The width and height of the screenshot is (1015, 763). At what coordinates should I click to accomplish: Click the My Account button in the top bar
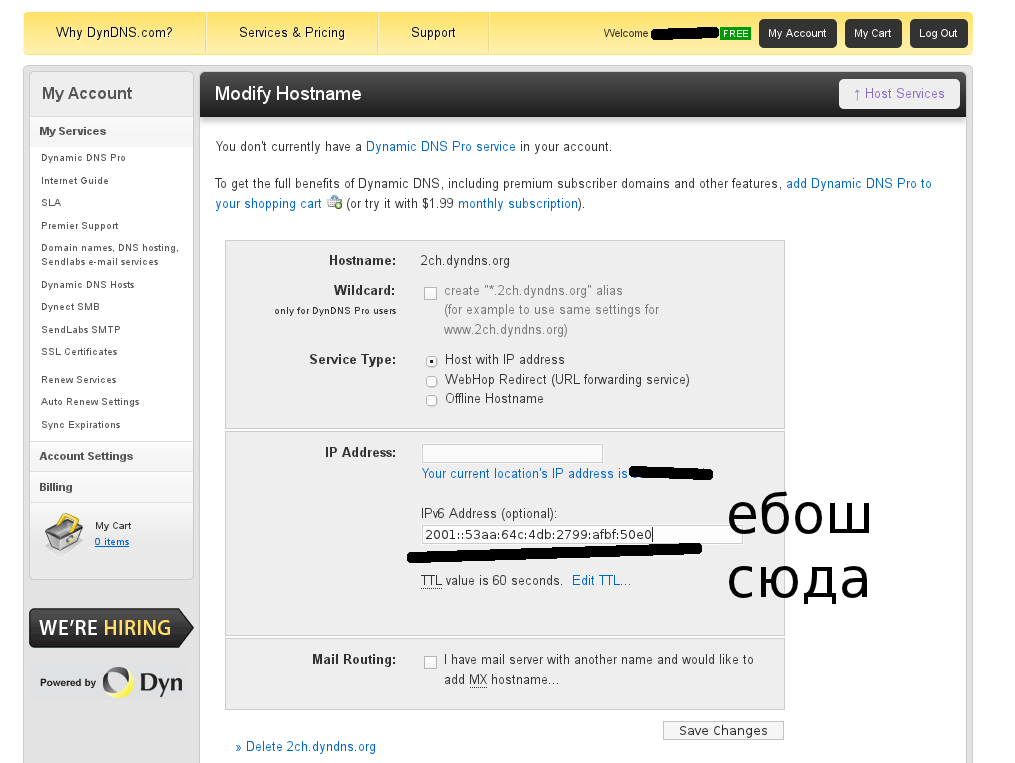tap(798, 34)
